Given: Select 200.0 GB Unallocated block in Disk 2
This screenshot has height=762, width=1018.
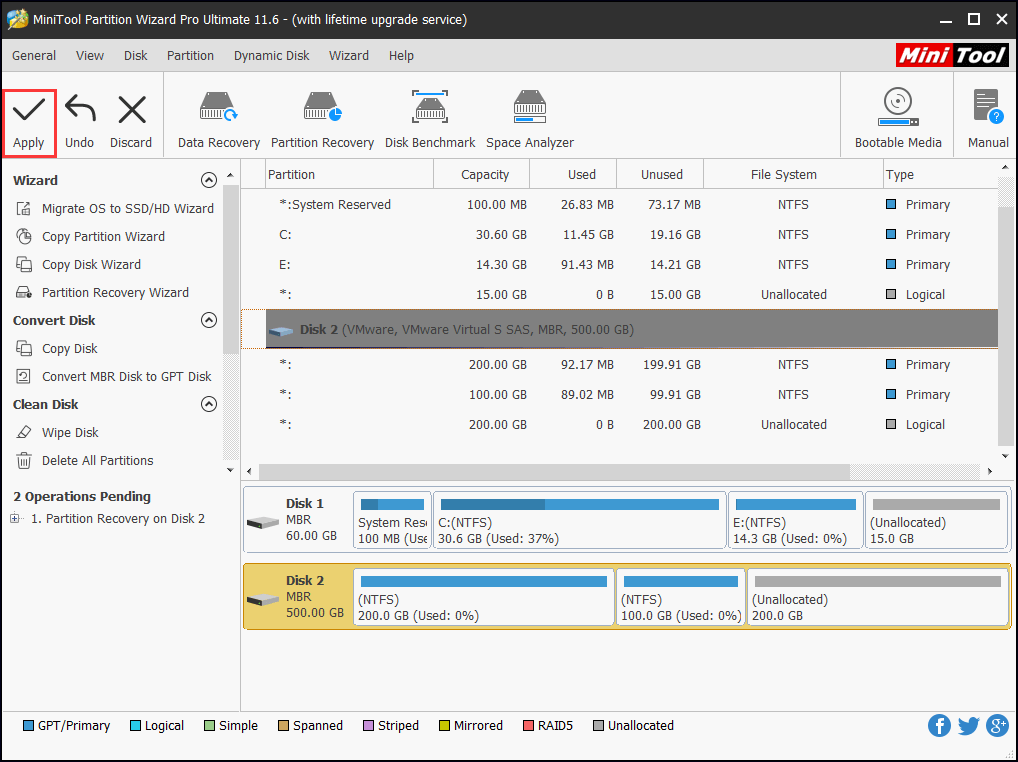Looking at the screenshot, I should coord(878,597).
